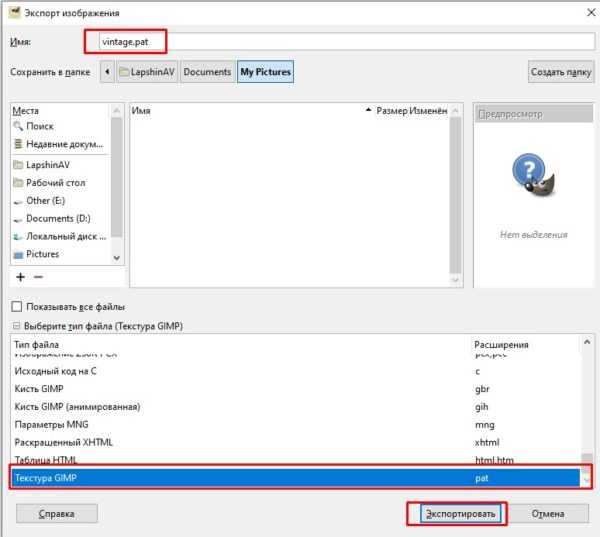Sort files by the Изменён column
The width and height of the screenshot is (600, 537).
429,111
